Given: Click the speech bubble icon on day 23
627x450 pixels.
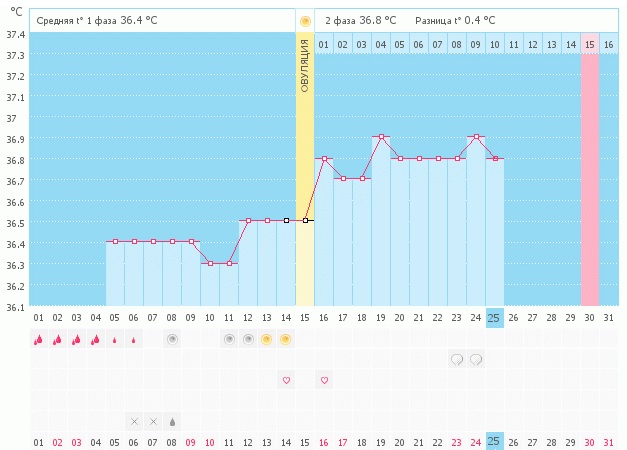Looking at the screenshot, I should (457, 359).
